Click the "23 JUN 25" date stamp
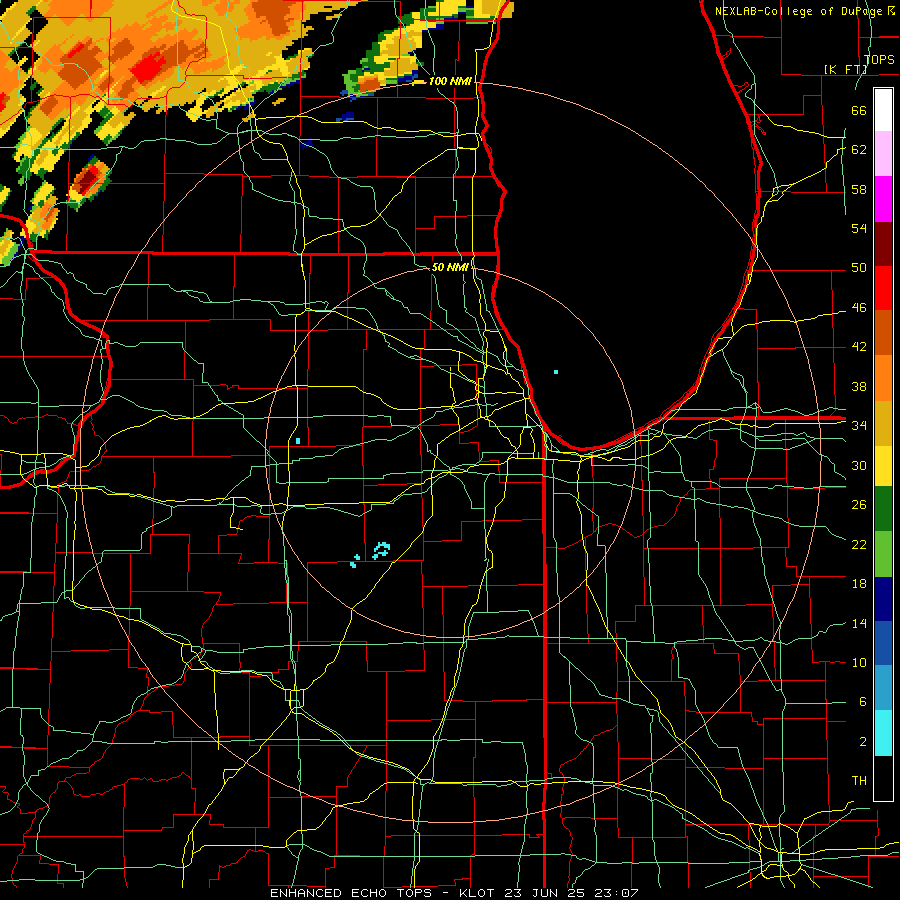 pyautogui.click(x=546, y=893)
